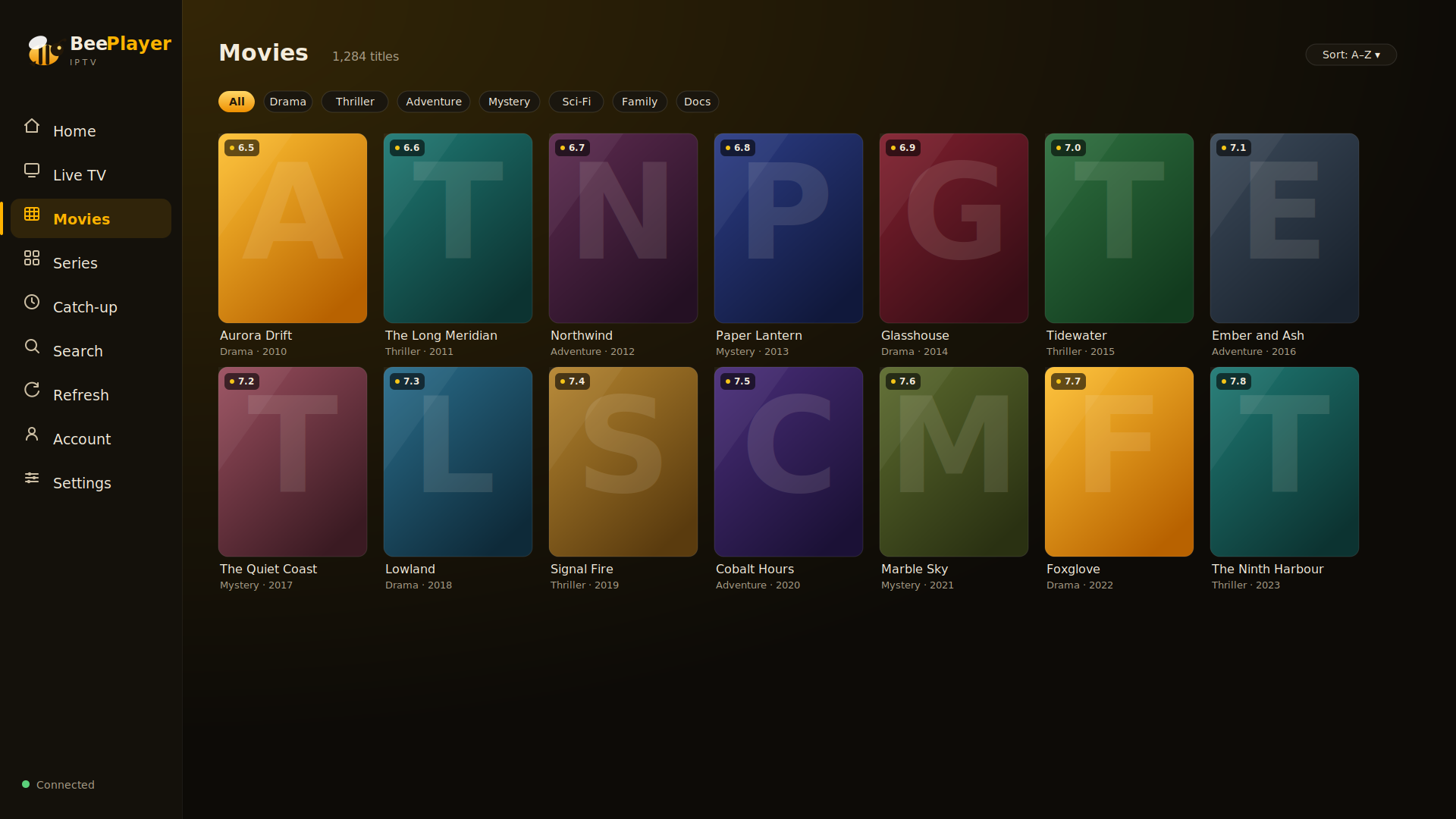The height and width of the screenshot is (819, 1456).
Task: Open Settings from sidebar label
Action: (82, 483)
